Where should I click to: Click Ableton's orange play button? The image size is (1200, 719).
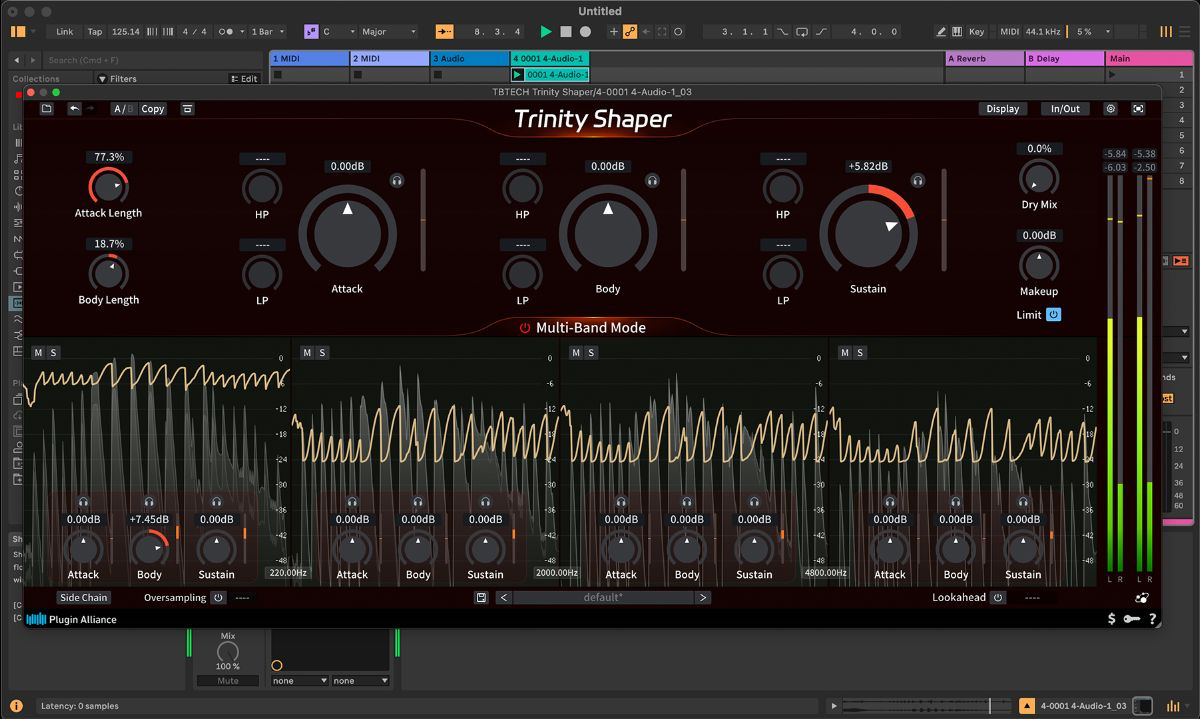pos(546,32)
